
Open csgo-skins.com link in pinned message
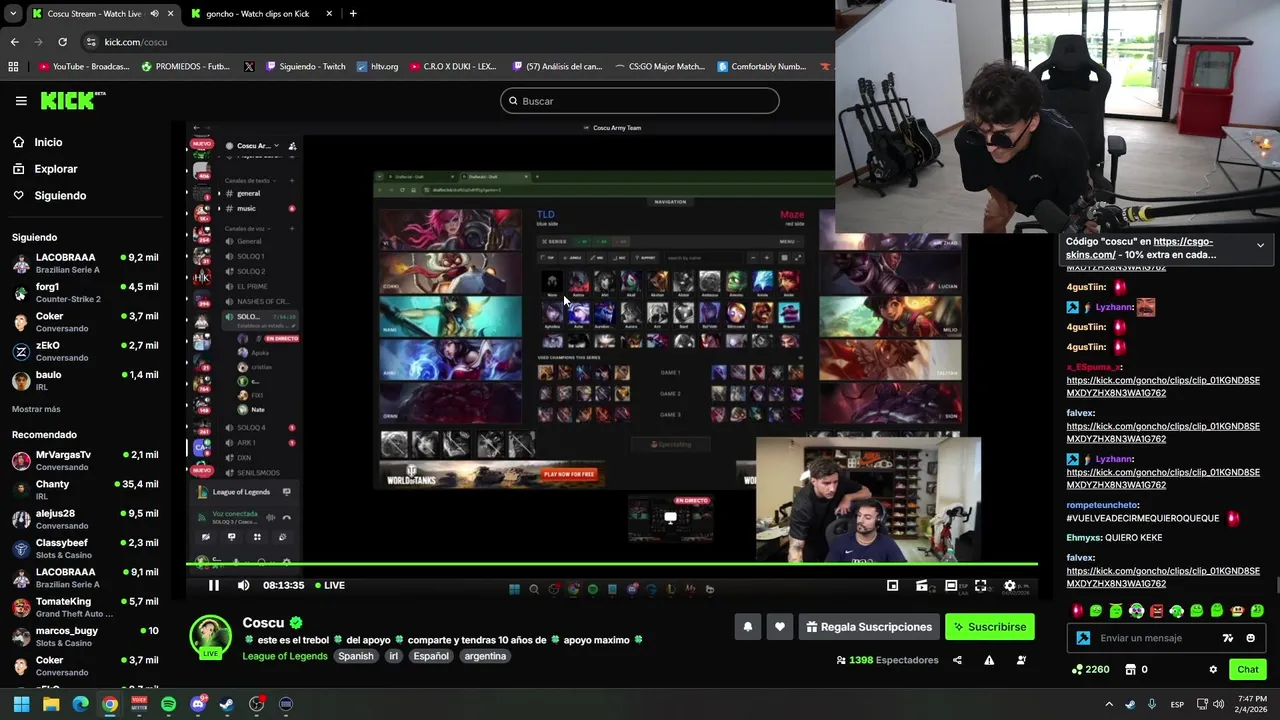pyautogui.click(x=1139, y=248)
